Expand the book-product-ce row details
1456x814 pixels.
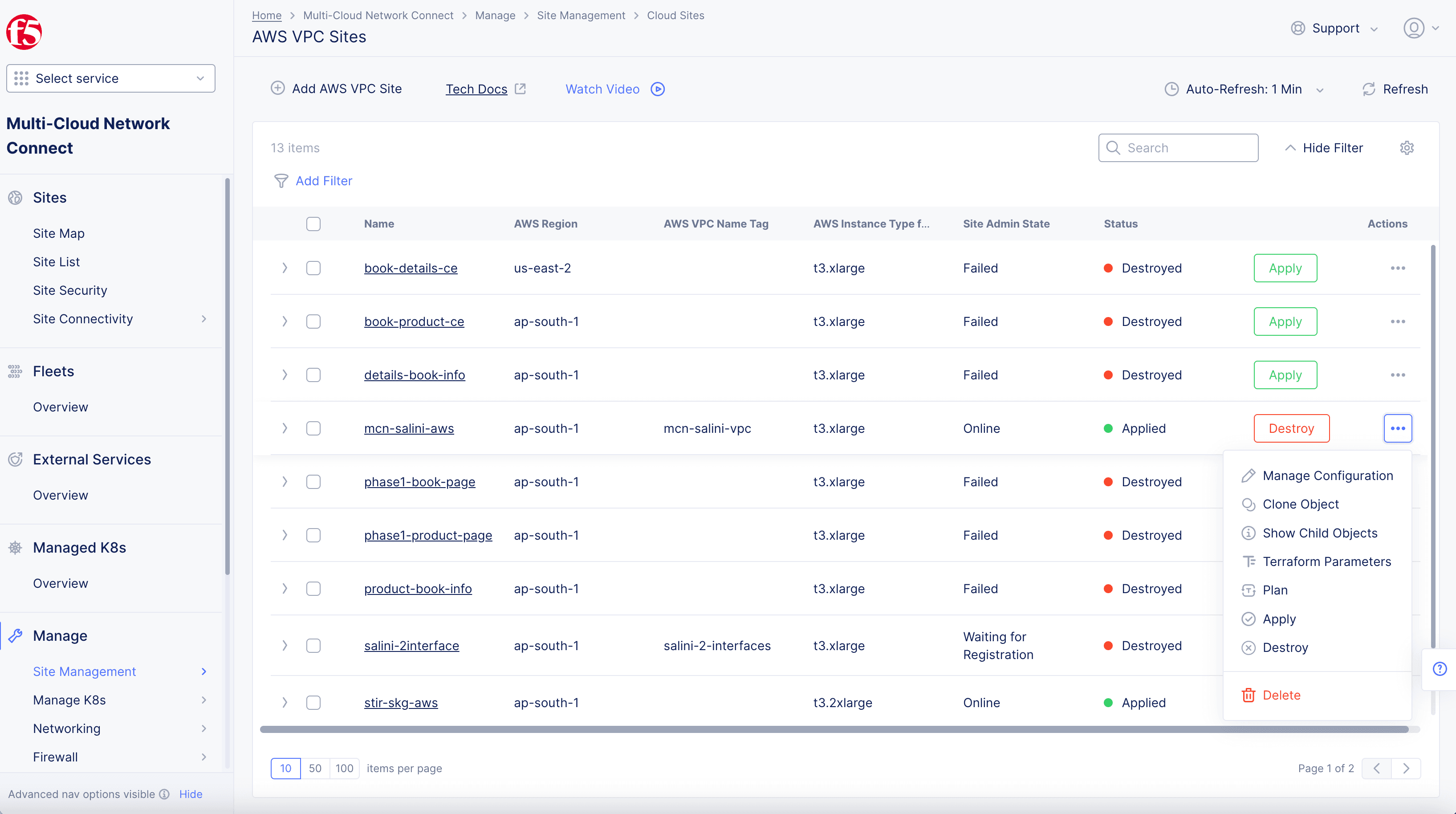[x=285, y=322]
